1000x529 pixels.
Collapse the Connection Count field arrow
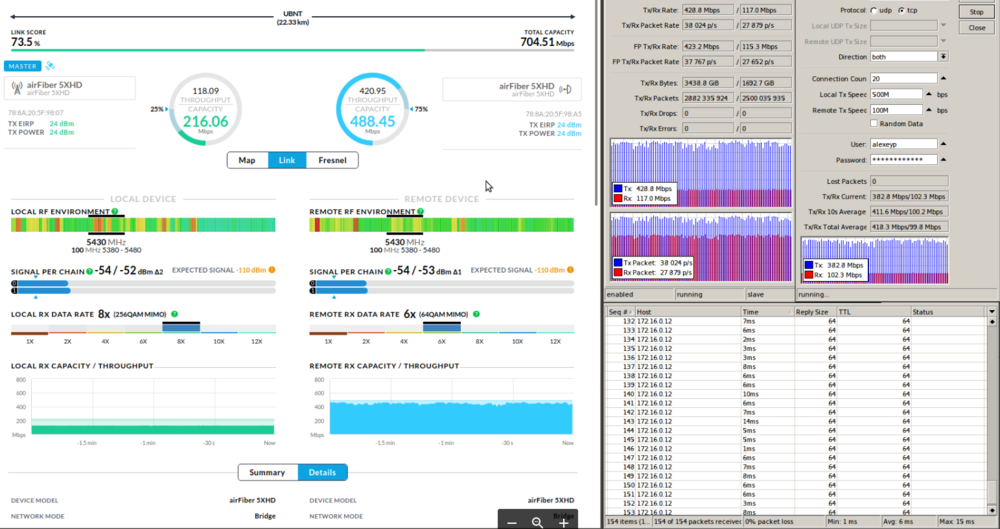(942, 78)
